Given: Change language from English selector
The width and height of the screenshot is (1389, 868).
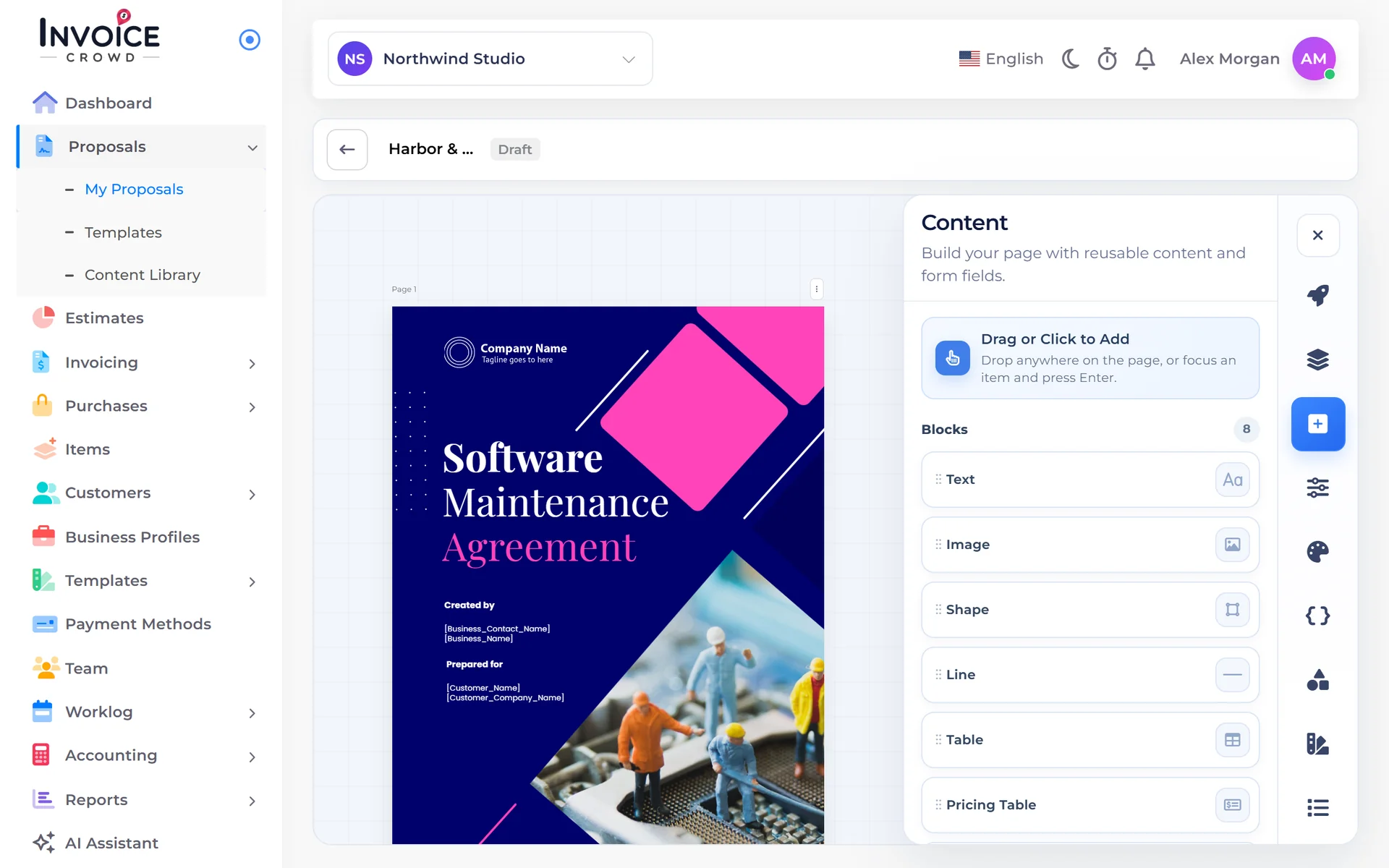Looking at the screenshot, I should pyautogui.click(x=1001, y=59).
